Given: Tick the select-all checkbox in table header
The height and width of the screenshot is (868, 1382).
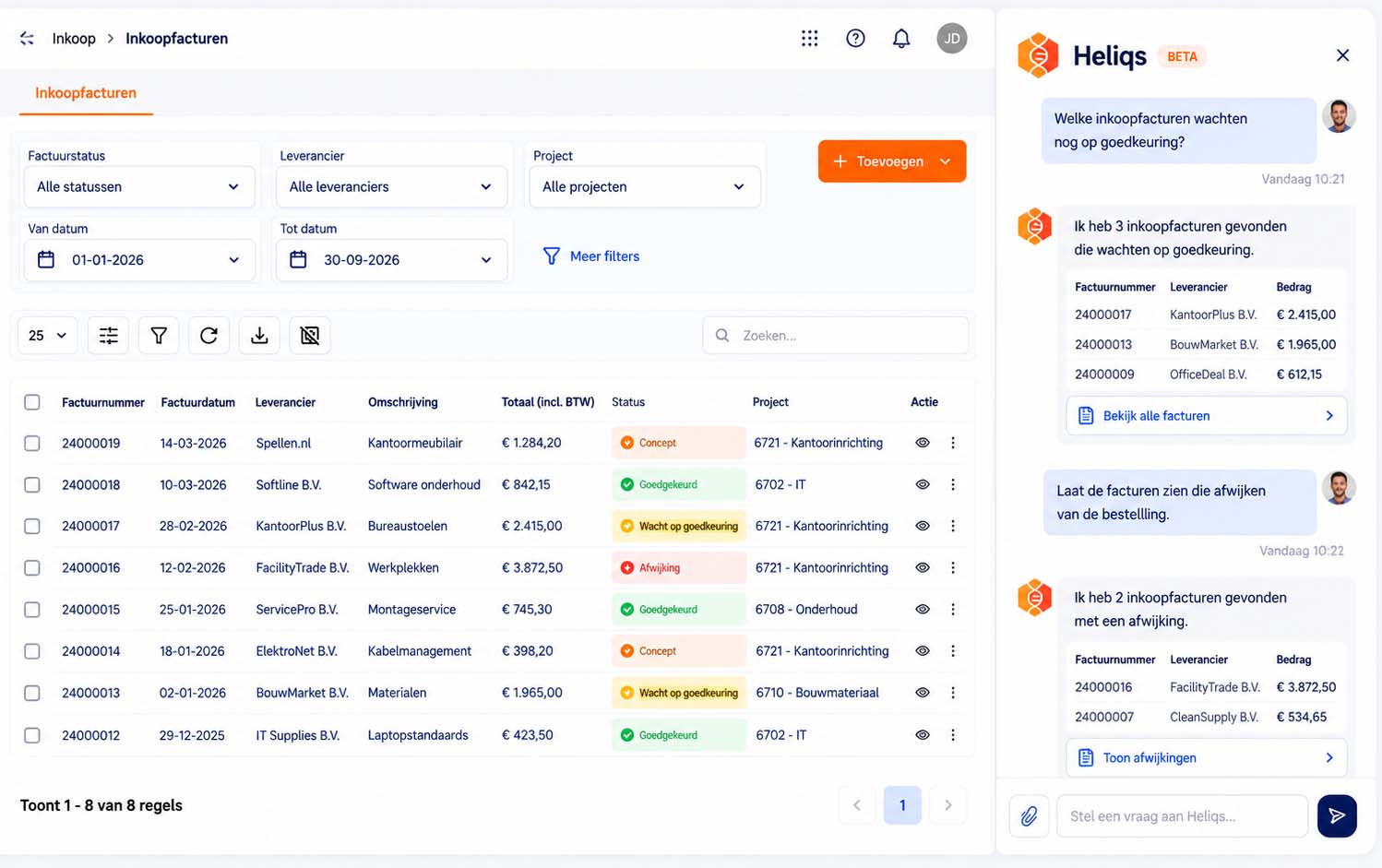Looking at the screenshot, I should point(32,402).
